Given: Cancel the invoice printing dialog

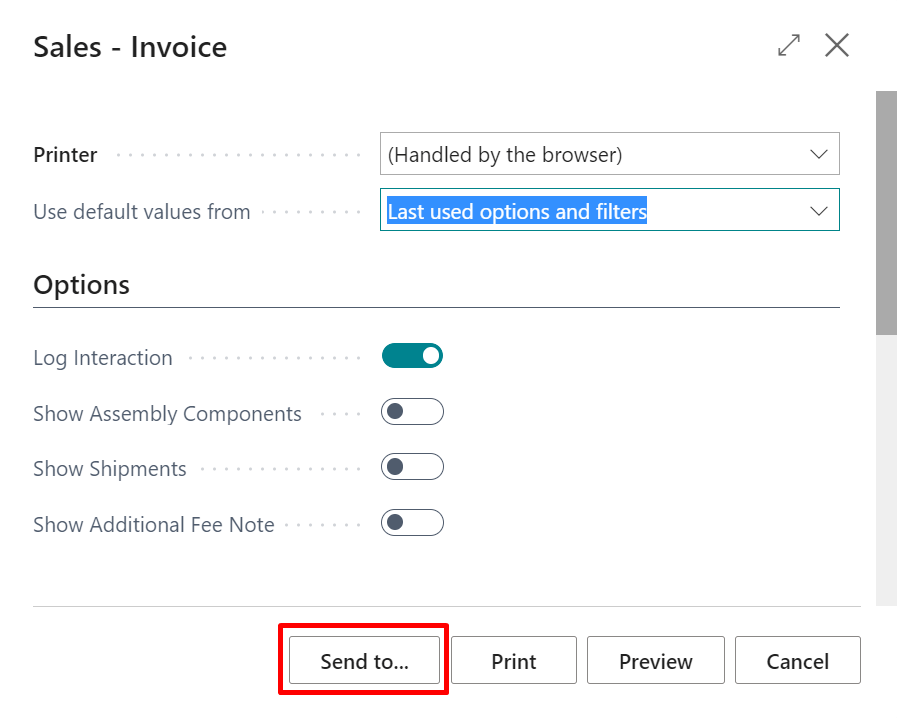Looking at the screenshot, I should (797, 660).
